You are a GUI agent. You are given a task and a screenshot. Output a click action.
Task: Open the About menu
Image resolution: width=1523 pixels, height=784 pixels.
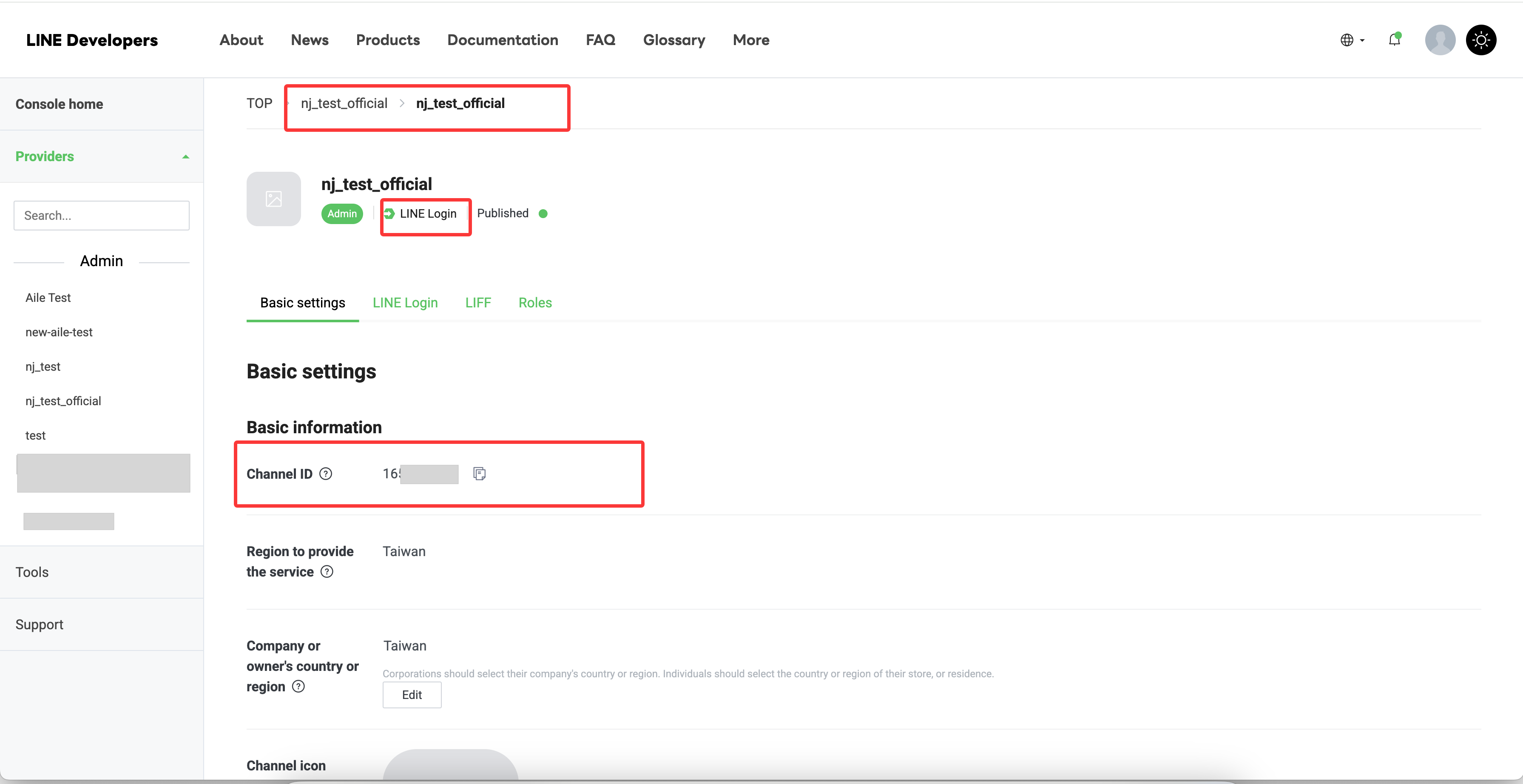pos(241,40)
